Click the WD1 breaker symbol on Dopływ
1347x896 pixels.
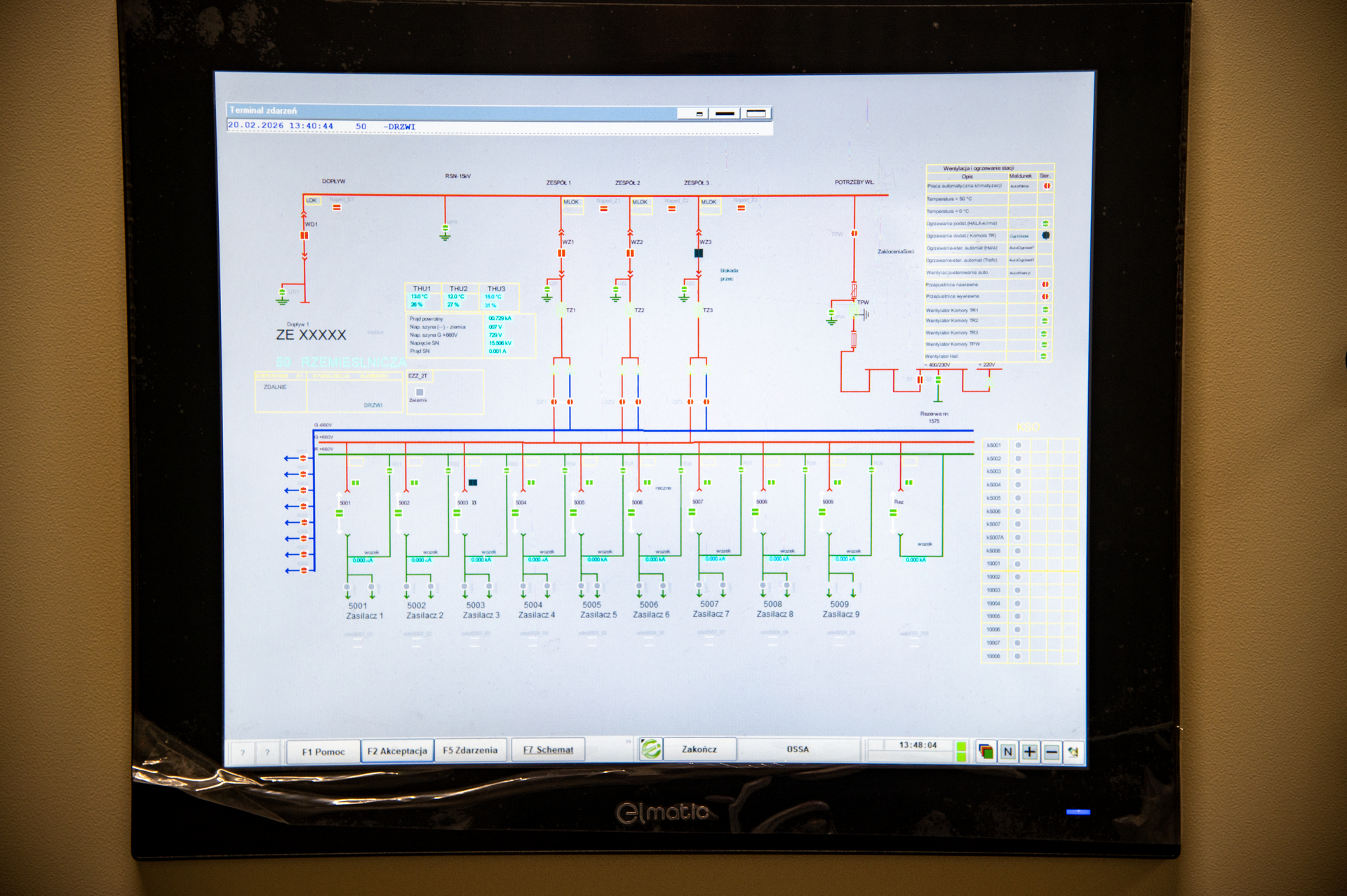pyautogui.click(x=304, y=236)
